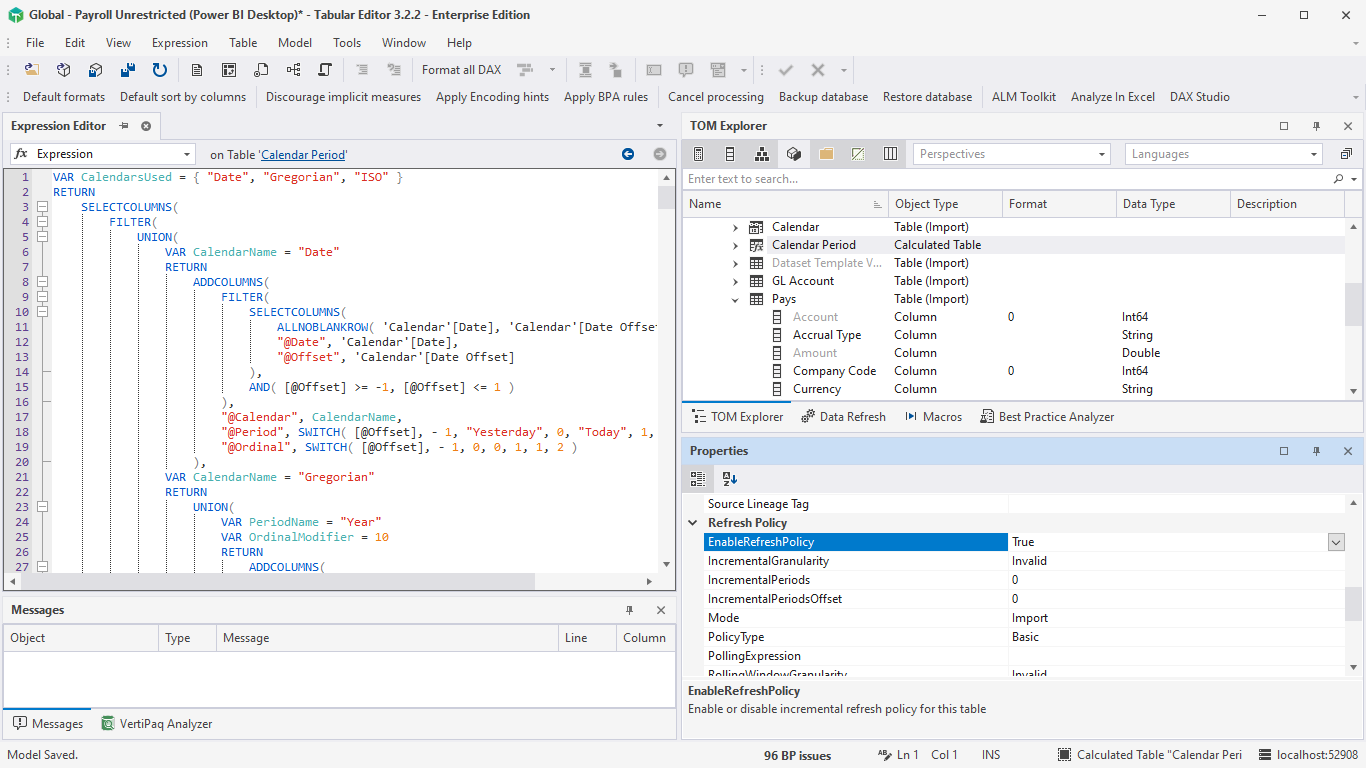The width and height of the screenshot is (1366, 768).
Task: Toggle partitions visibility in TOM Explorer
Action: [x=794, y=154]
